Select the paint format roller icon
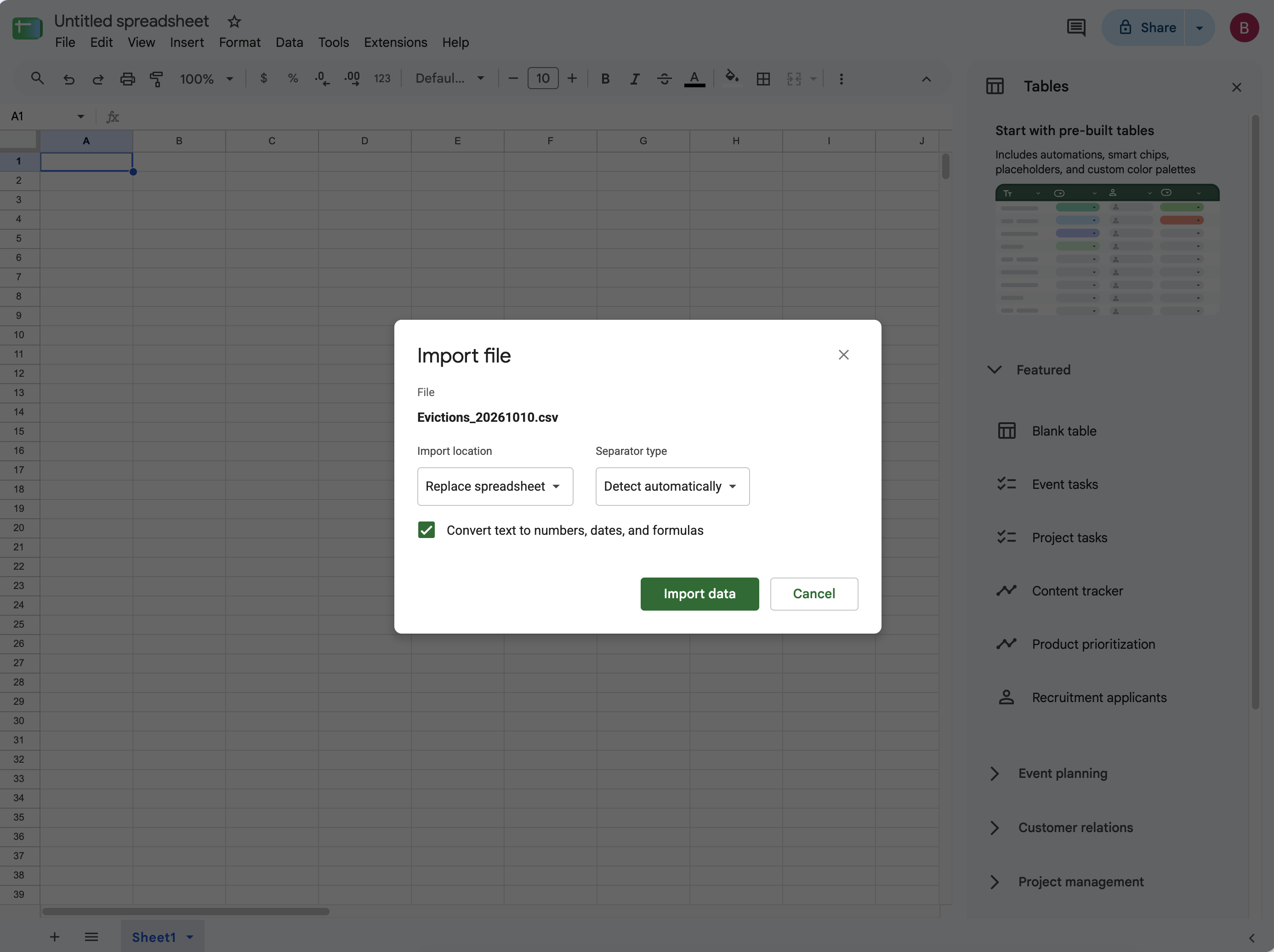 [x=156, y=79]
